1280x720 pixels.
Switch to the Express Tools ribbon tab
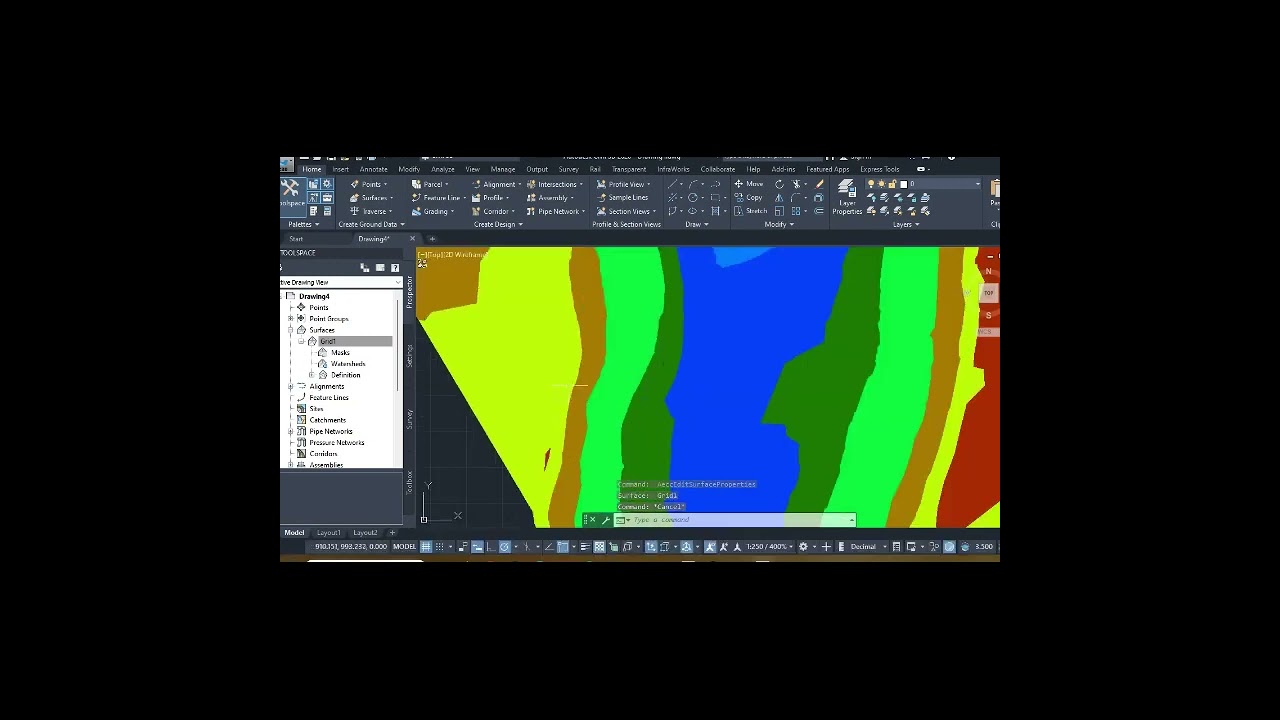[880, 169]
